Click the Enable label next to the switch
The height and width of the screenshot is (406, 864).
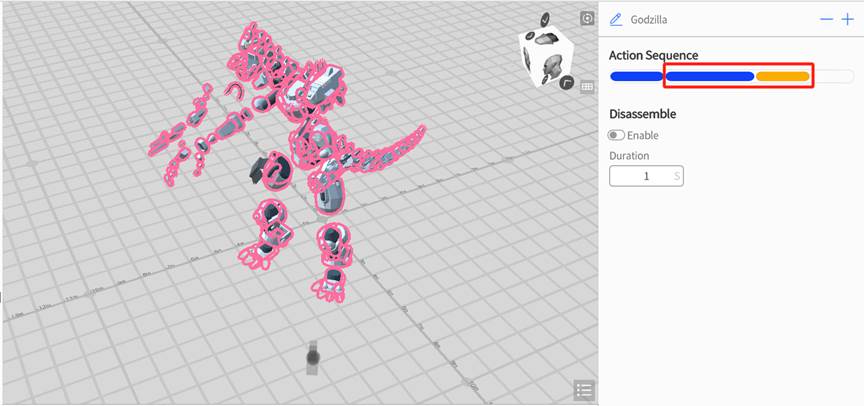pos(642,136)
